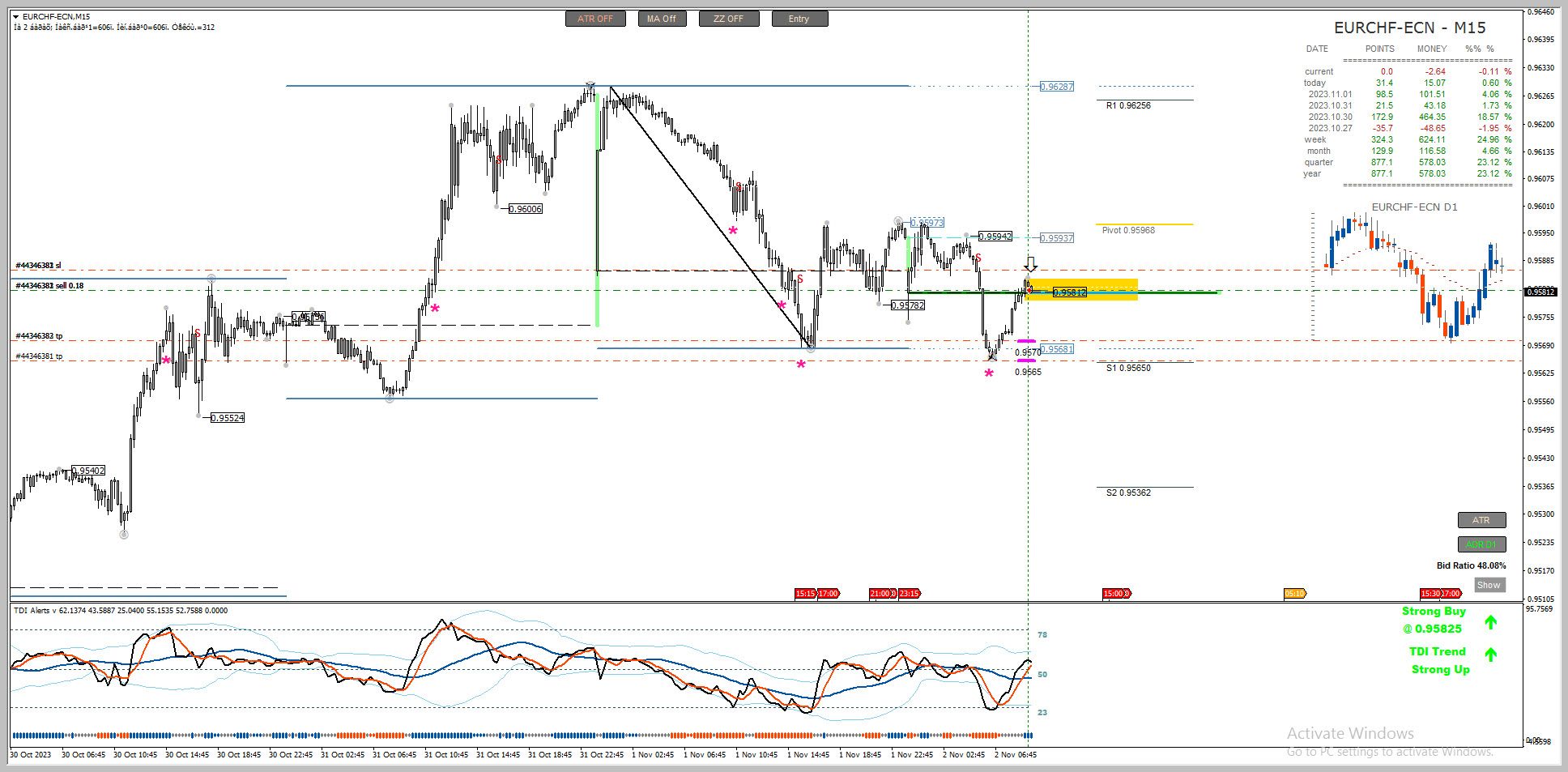This screenshot has height=772, width=1568.
Task: Click the 0.96287 high price label
Action: pos(1057,87)
